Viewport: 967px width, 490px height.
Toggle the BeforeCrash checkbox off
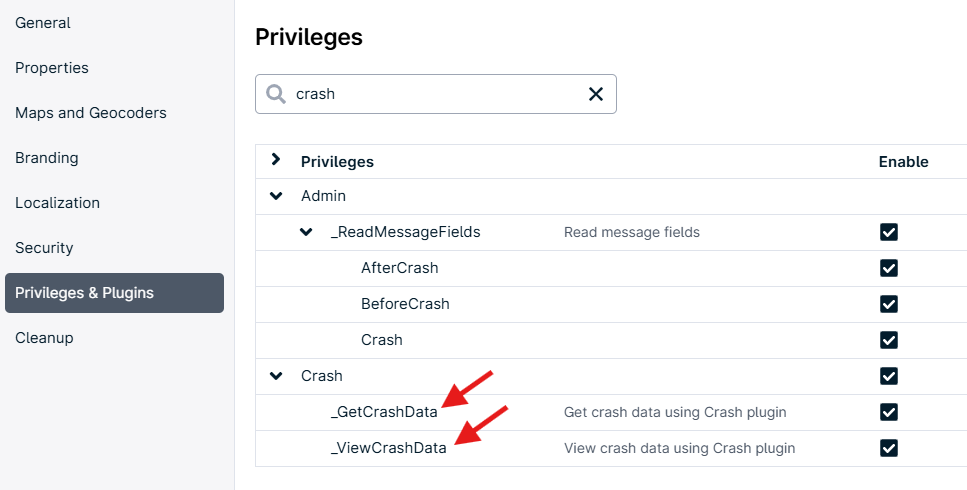coord(888,304)
